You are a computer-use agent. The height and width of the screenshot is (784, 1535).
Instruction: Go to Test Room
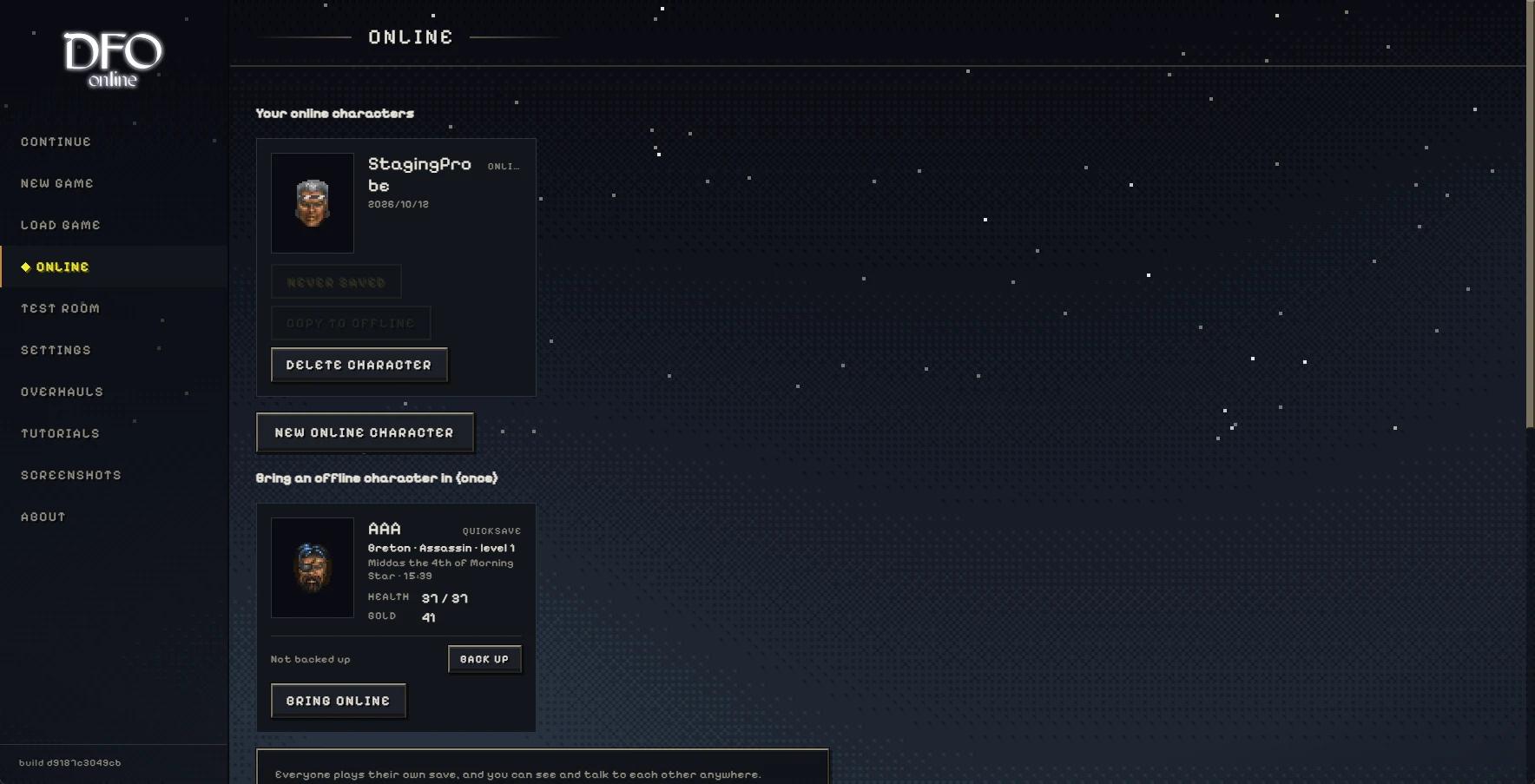(x=60, y=308)
